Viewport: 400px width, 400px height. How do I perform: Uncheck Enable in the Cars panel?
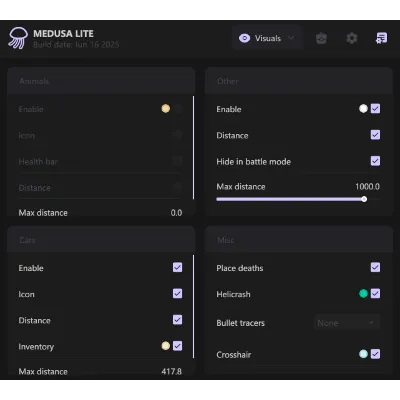pyautogui.click(x=178, y=267)
